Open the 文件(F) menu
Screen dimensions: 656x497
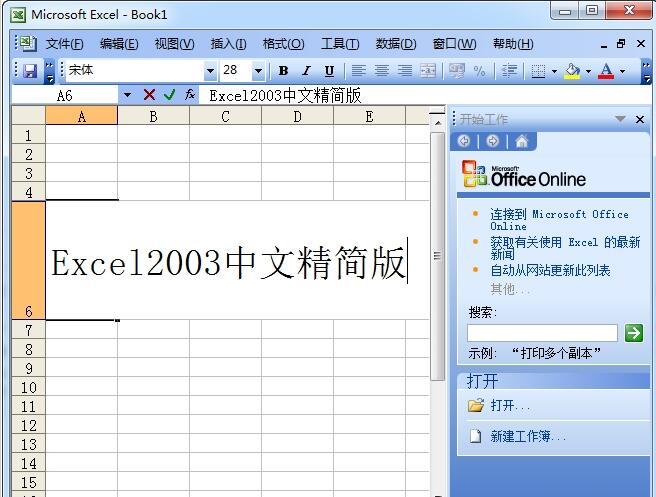point(64,44)
